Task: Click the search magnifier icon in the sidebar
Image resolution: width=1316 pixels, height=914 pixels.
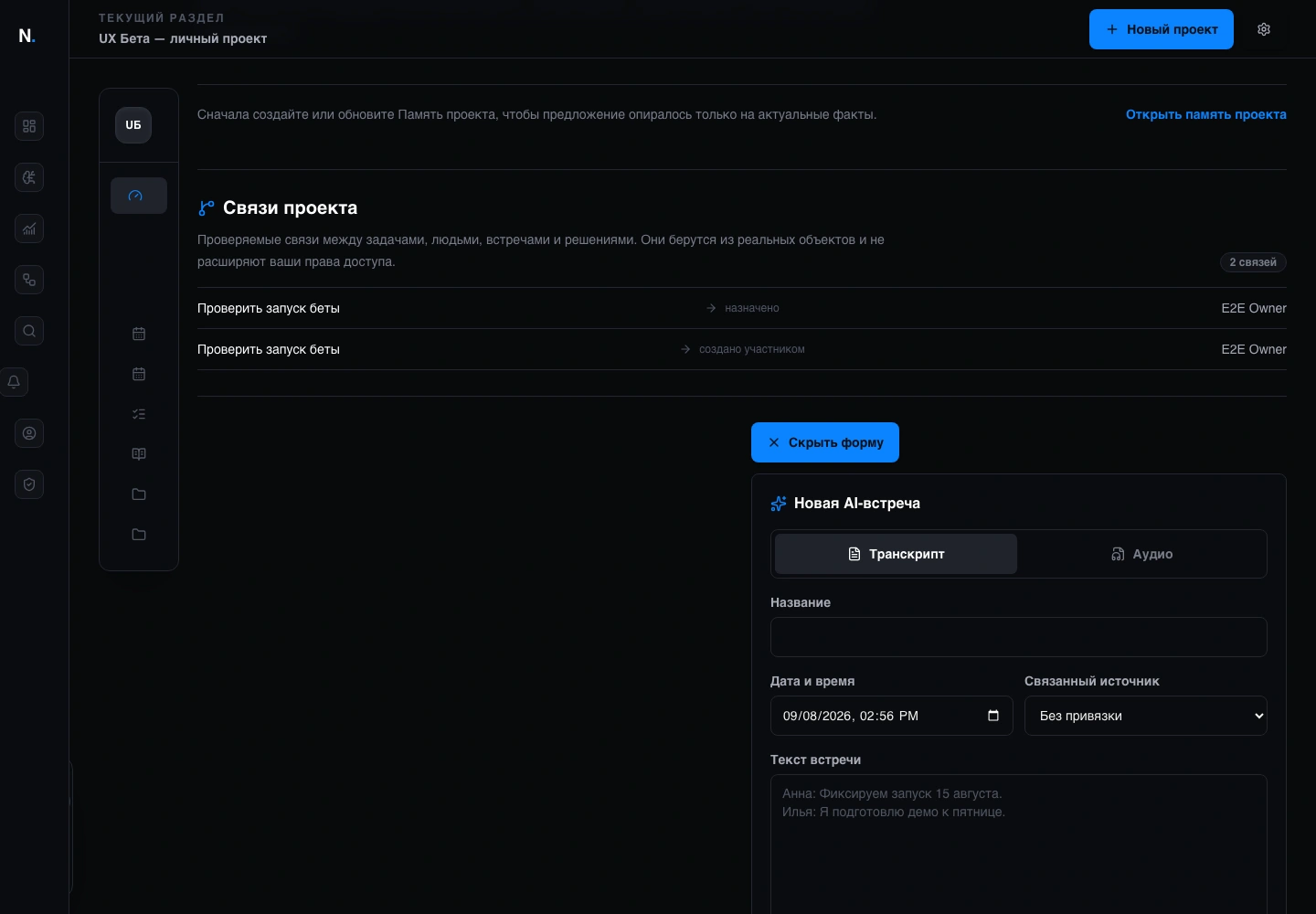Action: (x=29, y=331)
